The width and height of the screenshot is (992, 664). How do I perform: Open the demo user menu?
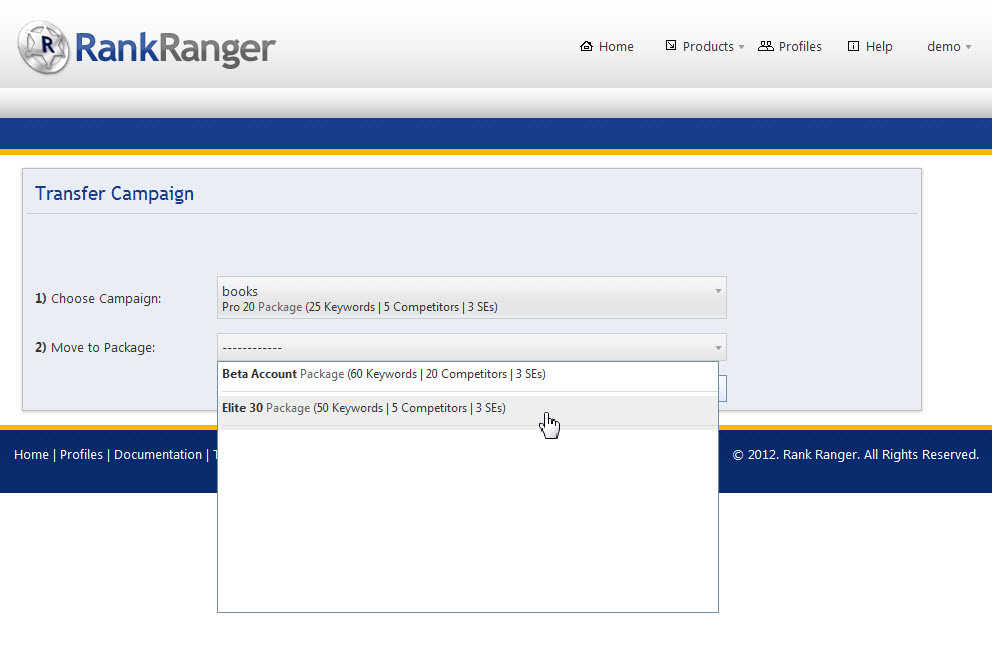click(x=943, y=46)
